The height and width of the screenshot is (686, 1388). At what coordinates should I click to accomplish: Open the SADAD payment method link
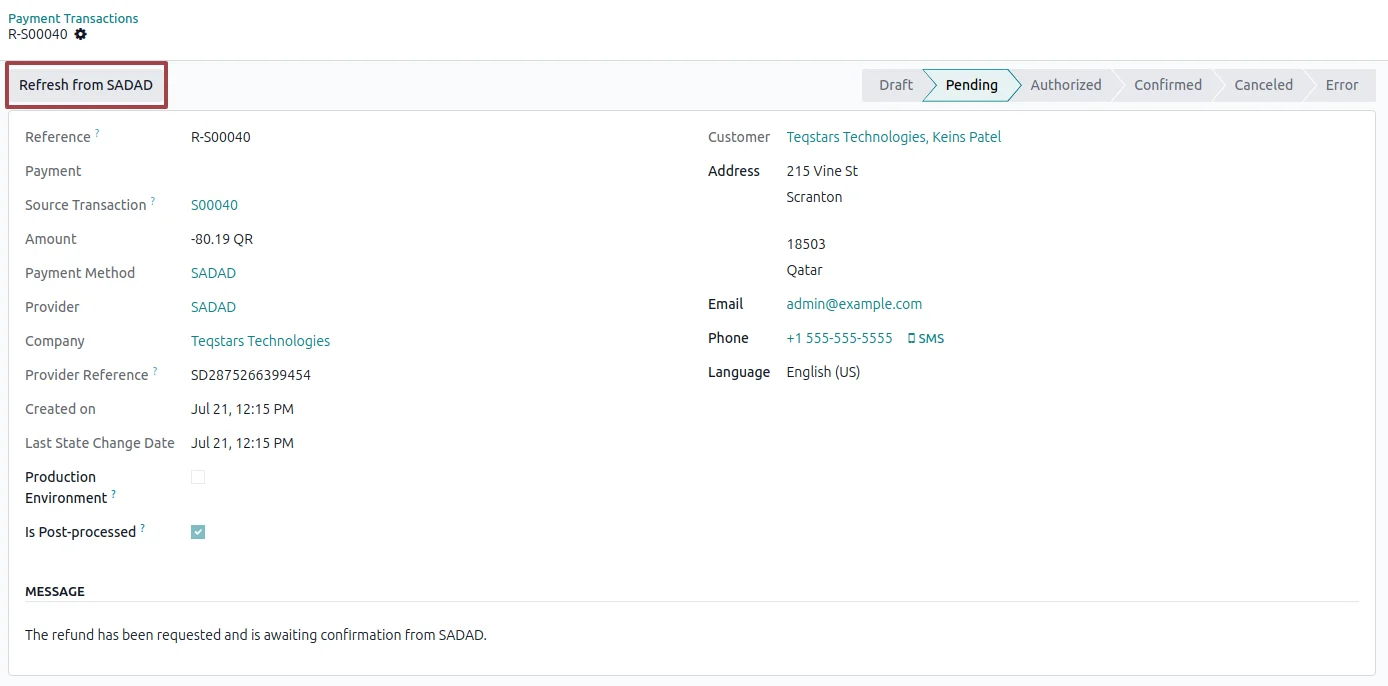click(213, 273)
